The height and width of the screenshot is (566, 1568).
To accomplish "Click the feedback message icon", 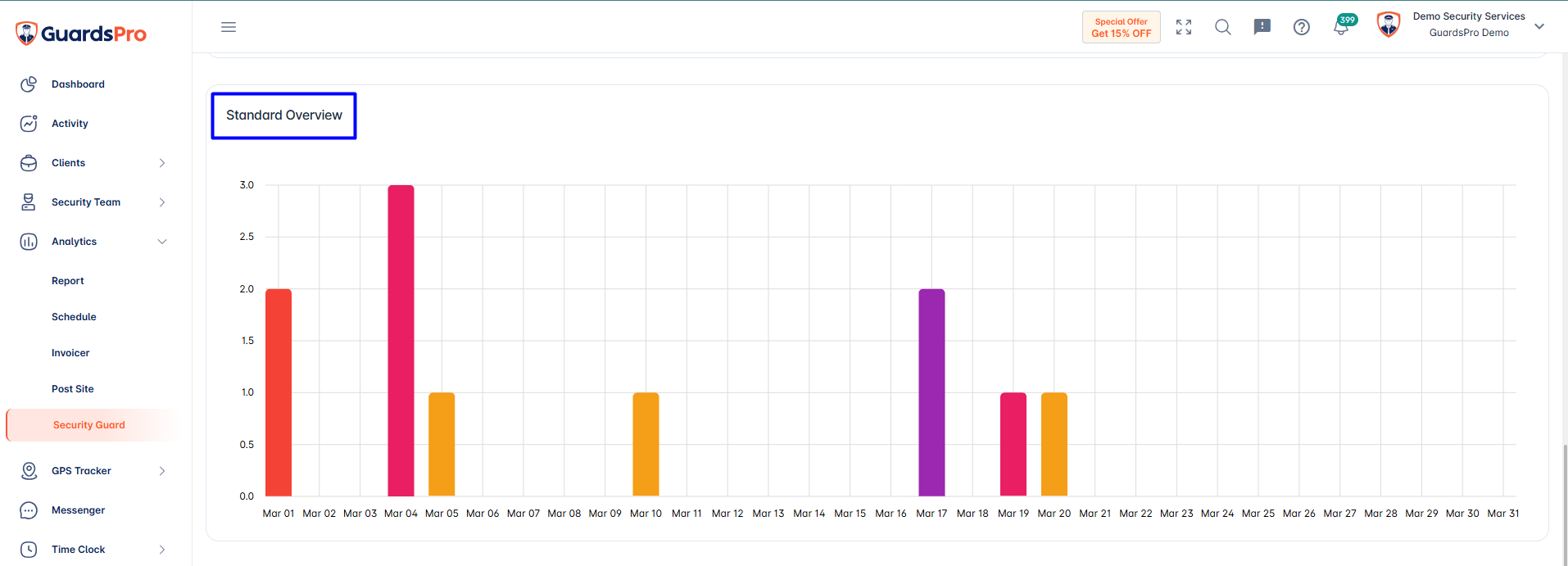I will 1262,27.
